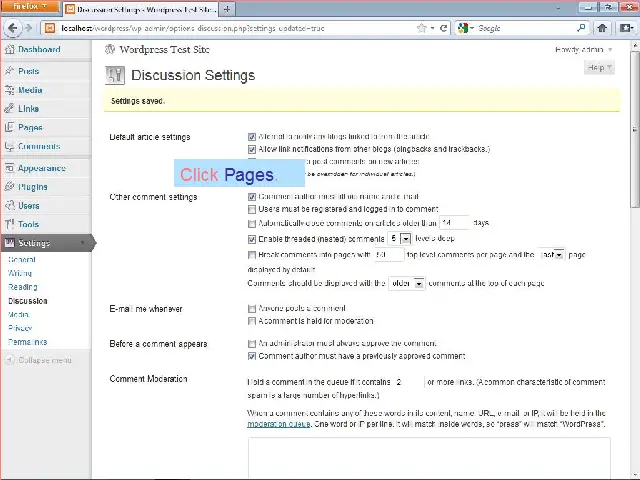Click the Tools icon in the sidebar
Viewport: 640px width, 480px height.
(9, 224)
